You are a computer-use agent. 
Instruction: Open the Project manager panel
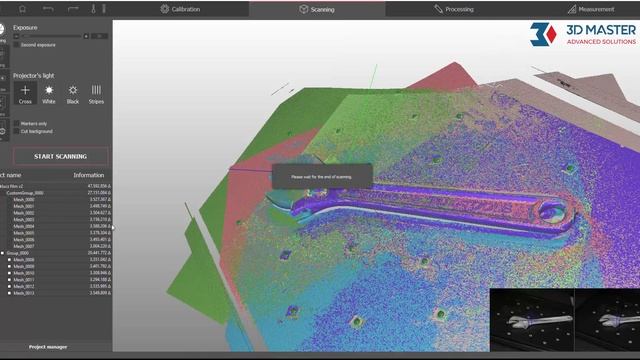click(x=48, y=347)
